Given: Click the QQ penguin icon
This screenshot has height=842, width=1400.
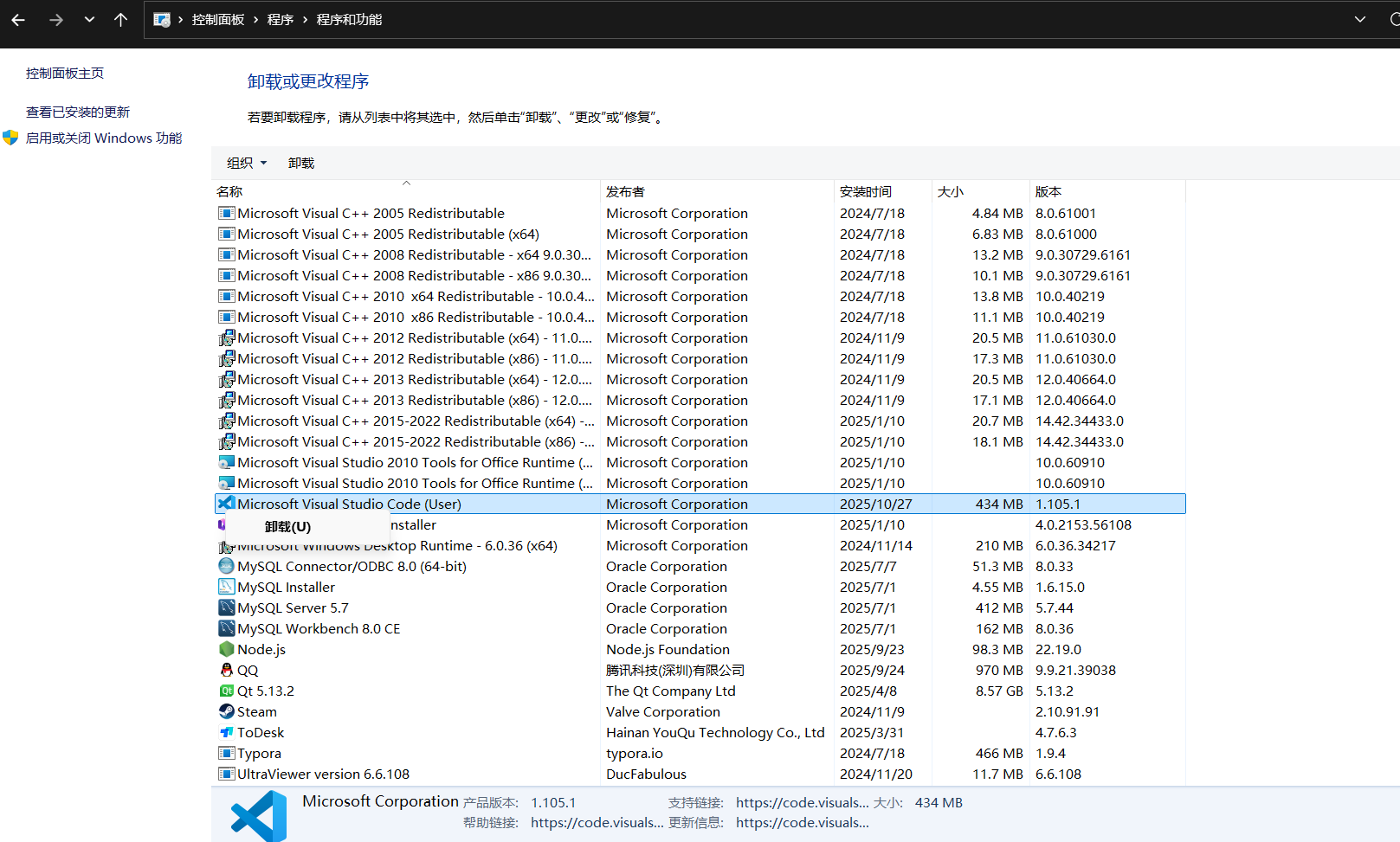Looking at the screenshot, I should click(x=226, y=670).
